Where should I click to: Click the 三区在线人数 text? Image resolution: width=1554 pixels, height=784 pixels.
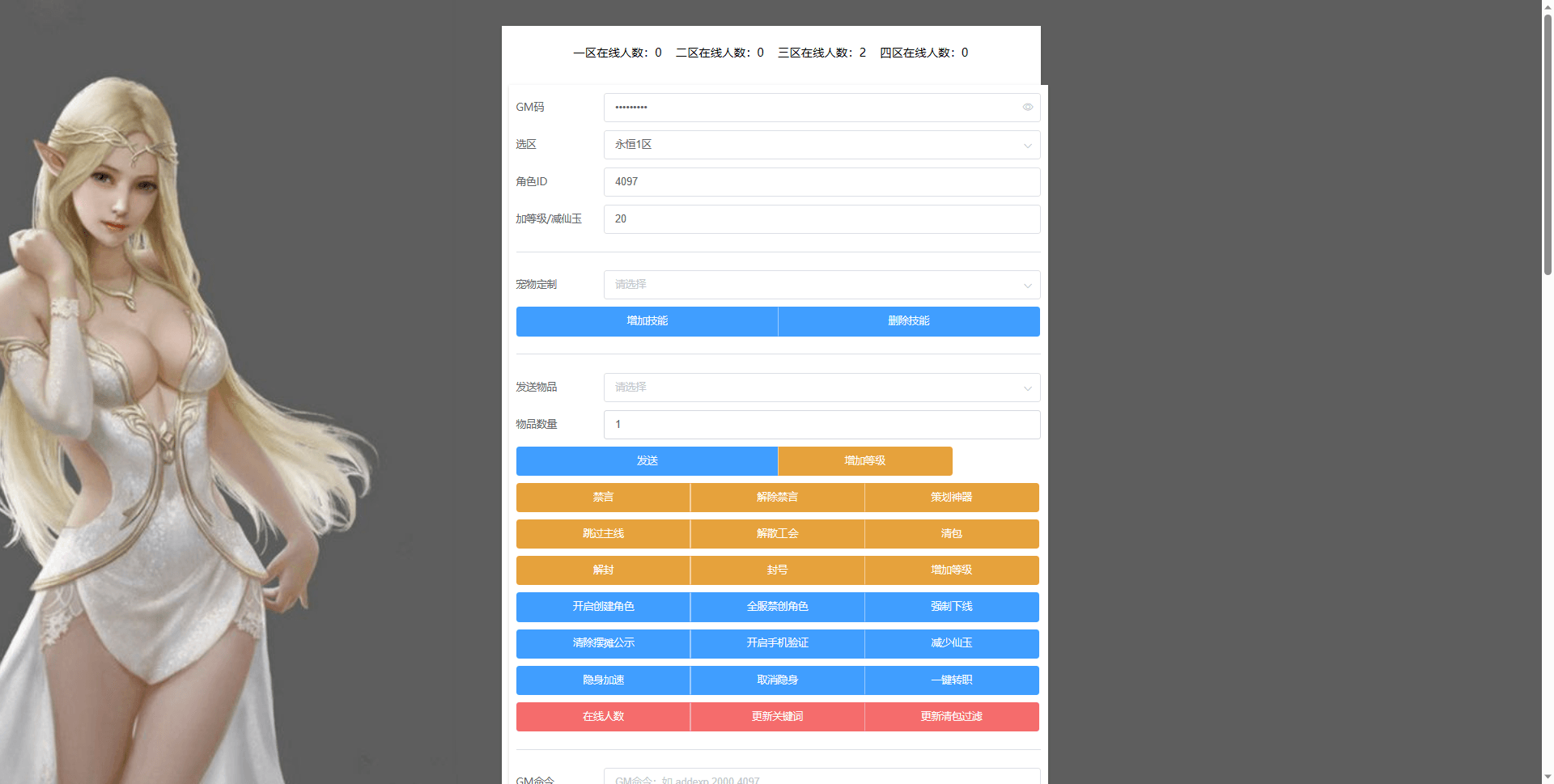pos(822,53)
